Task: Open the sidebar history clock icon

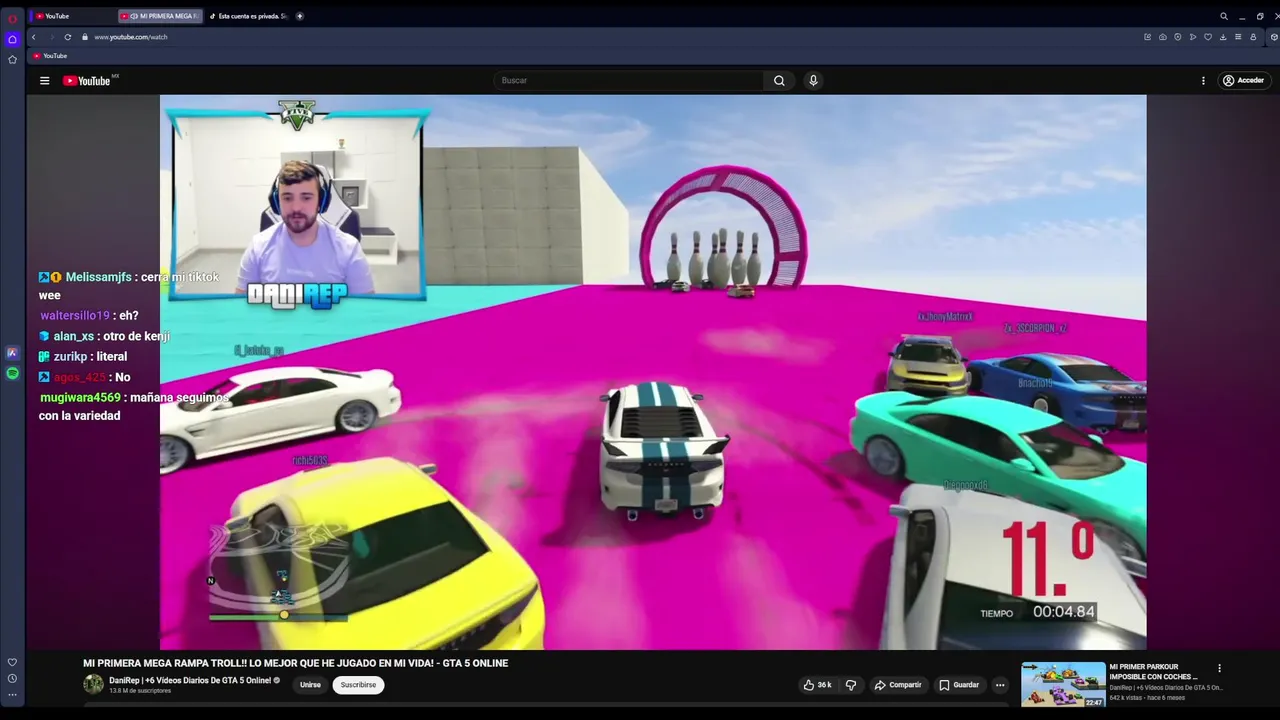Action: tap(12, 678)
